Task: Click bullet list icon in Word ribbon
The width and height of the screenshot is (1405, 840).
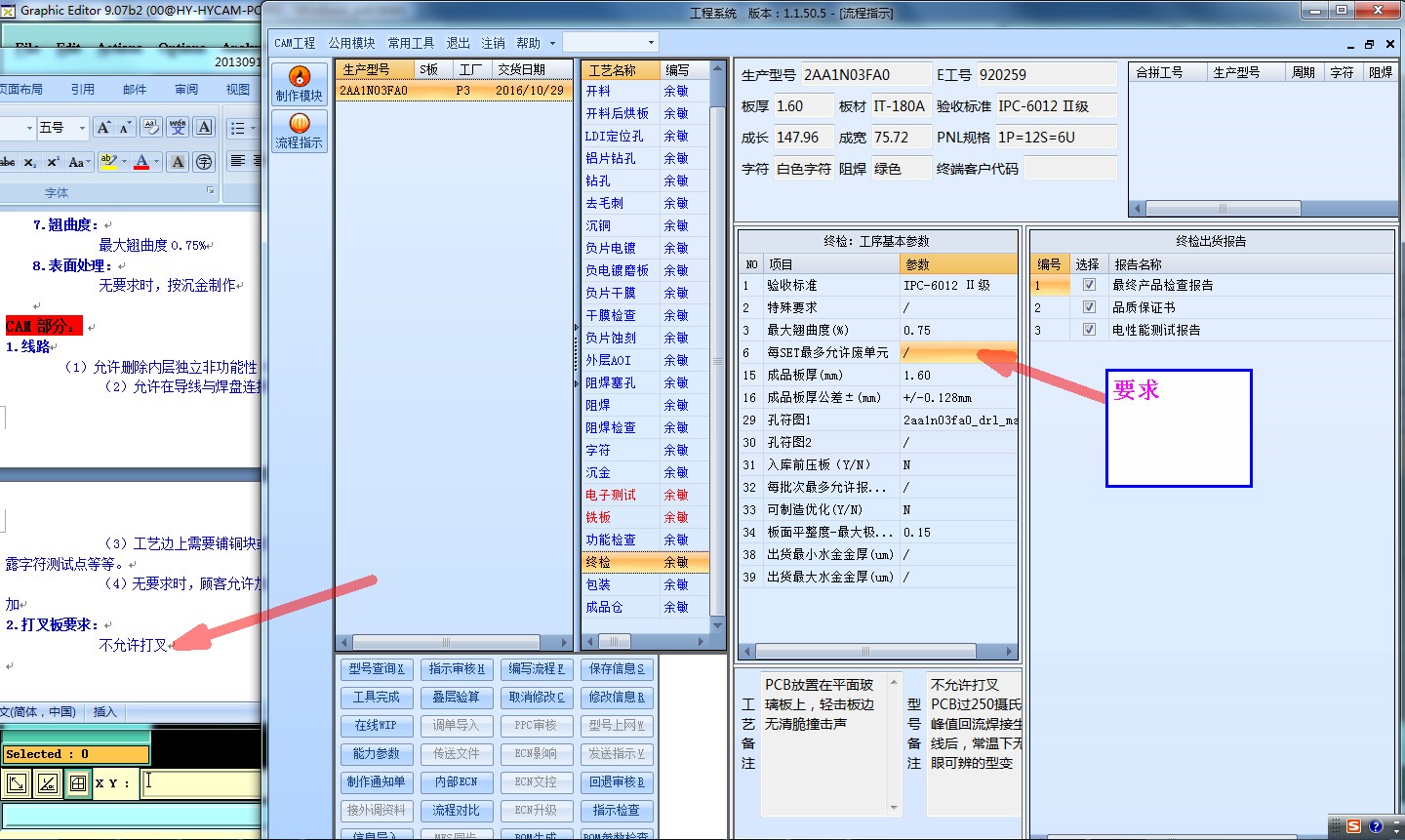Action: click(x=238, y=128)
